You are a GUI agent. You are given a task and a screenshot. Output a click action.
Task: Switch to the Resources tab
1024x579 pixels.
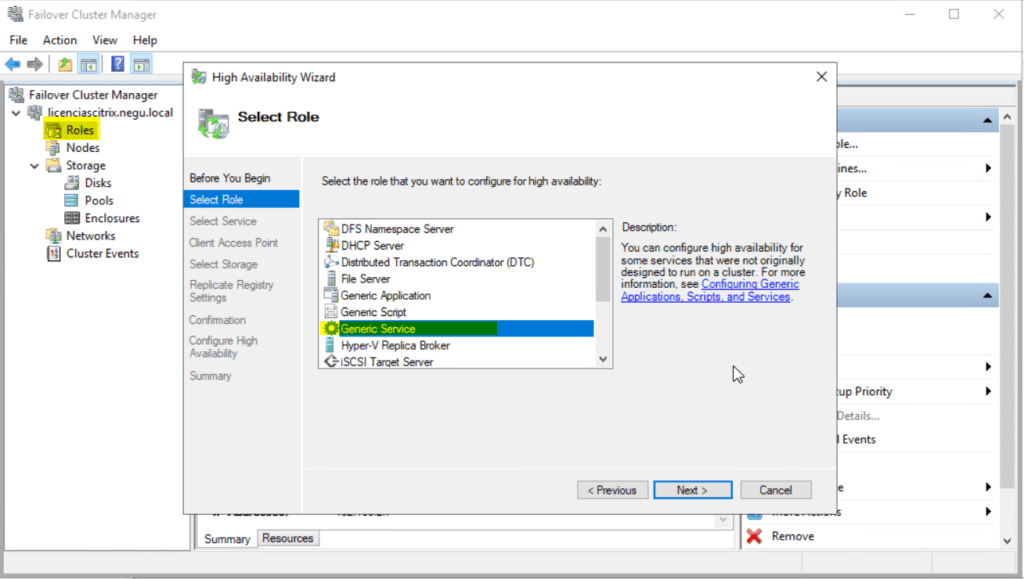pyautogui.click(x=287, y=538)
